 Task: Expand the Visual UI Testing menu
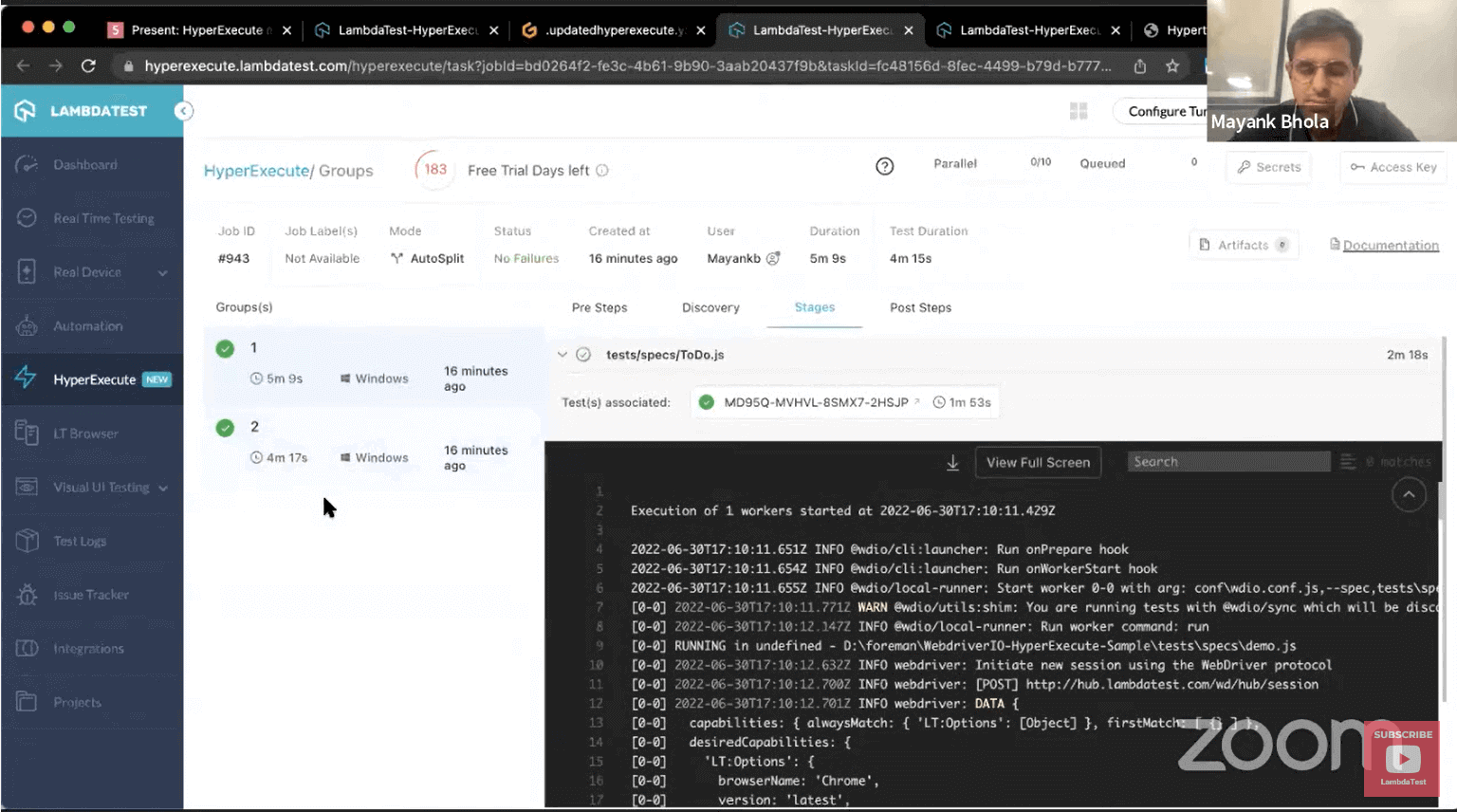pos(163,489)
